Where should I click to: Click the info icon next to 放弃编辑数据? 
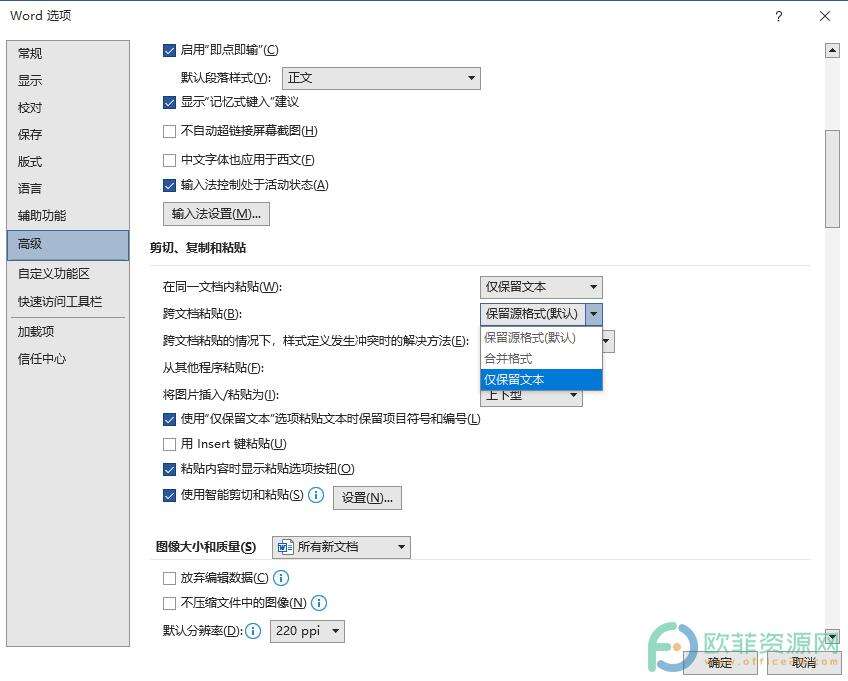point(280,578)
